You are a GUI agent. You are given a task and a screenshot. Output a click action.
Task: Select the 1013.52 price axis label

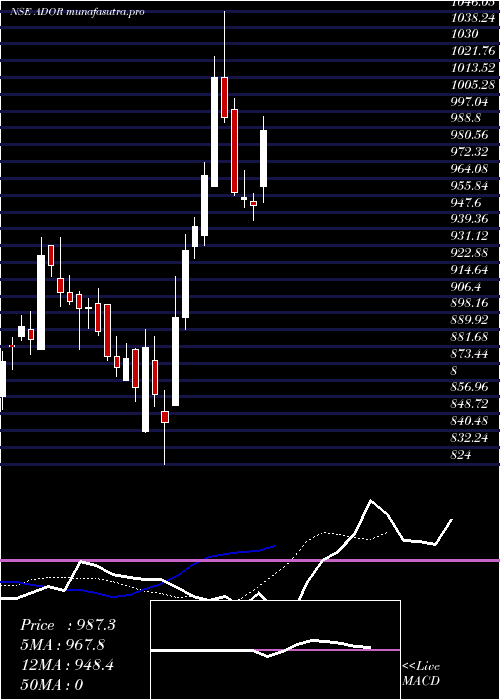(x=473, y=68)
